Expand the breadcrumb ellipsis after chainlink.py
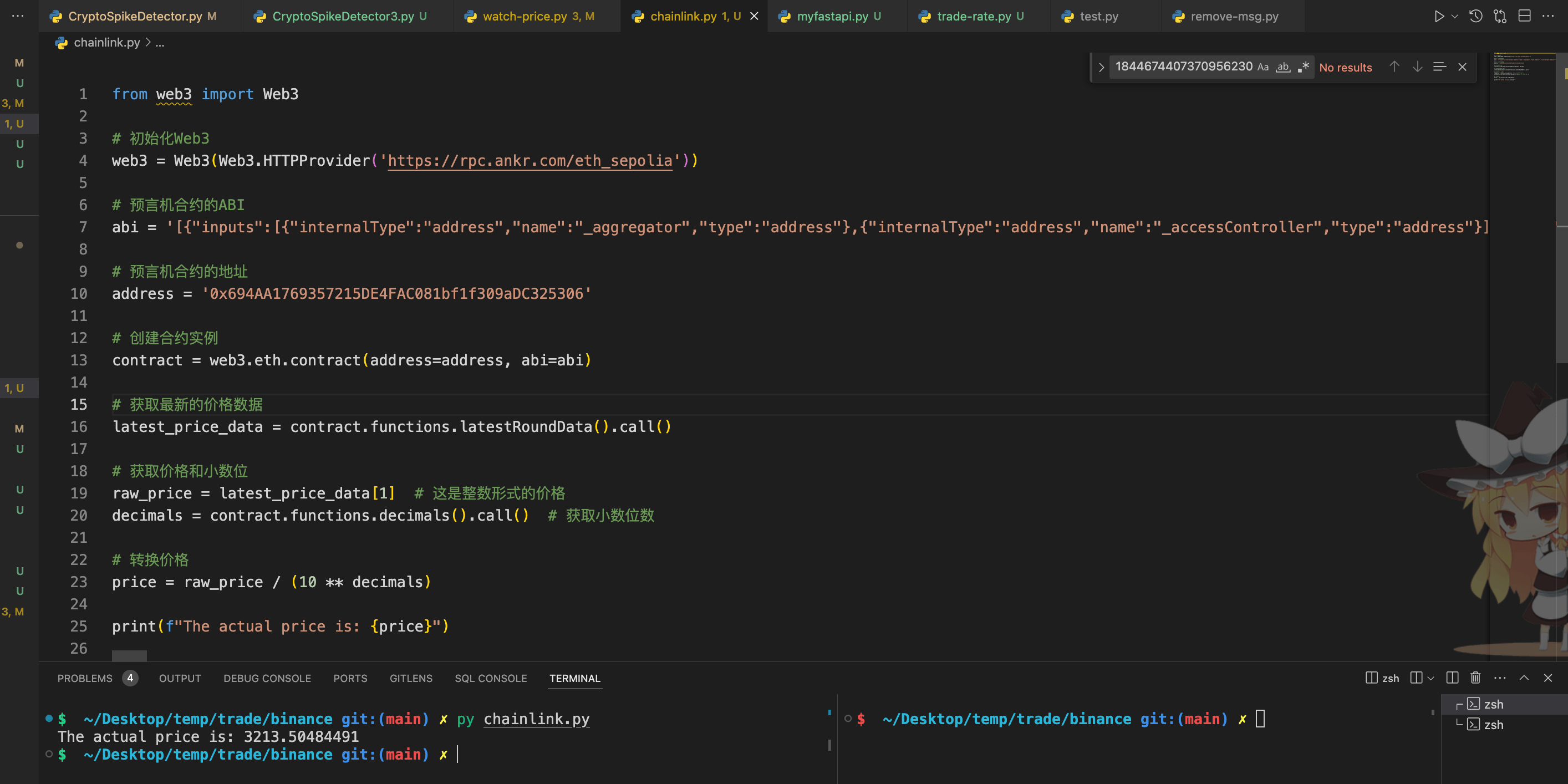Viewport: 1568px width, 784px height. pos(160,43)
